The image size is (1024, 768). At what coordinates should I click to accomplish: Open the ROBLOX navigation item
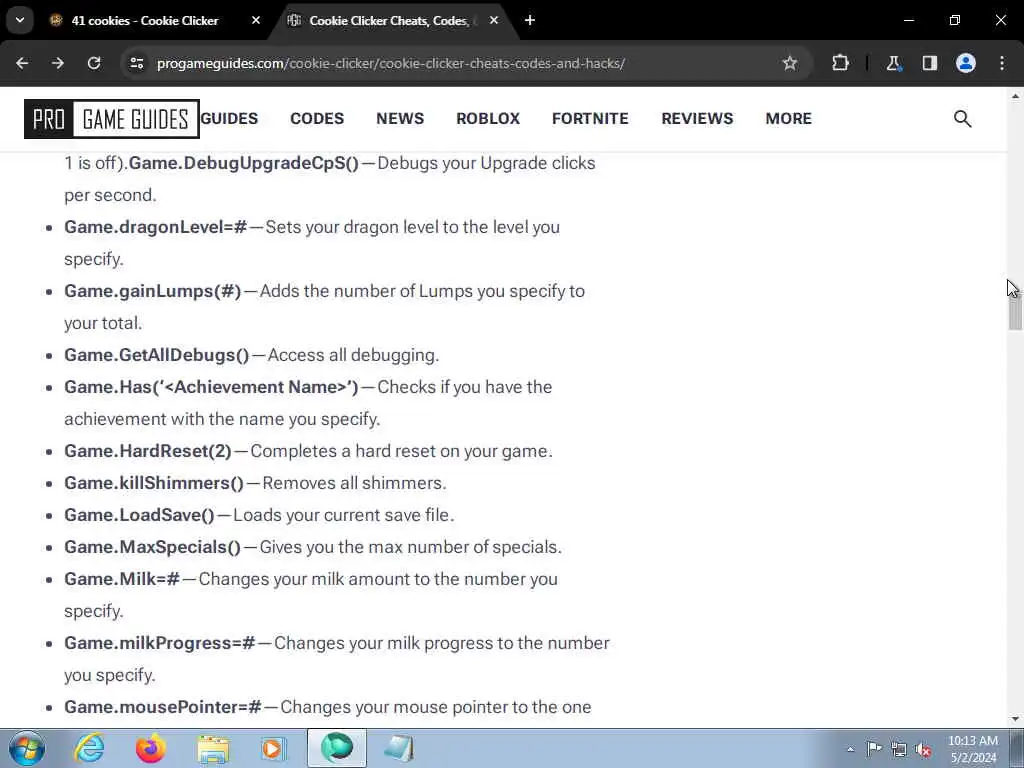(488, 119)
